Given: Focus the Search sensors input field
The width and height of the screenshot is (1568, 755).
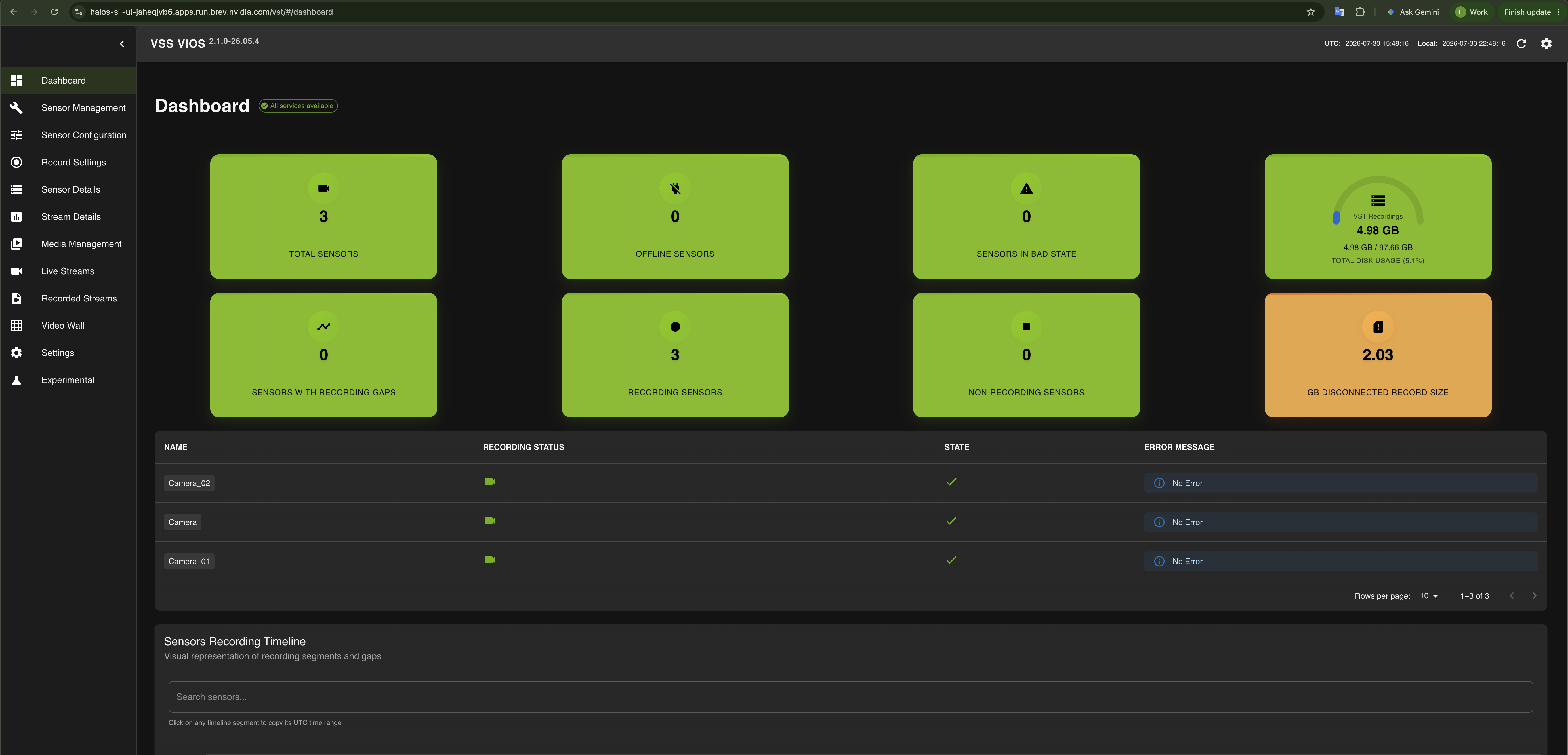Looking at the screenshot, I should pyautogui.click(x=850, y=697).
